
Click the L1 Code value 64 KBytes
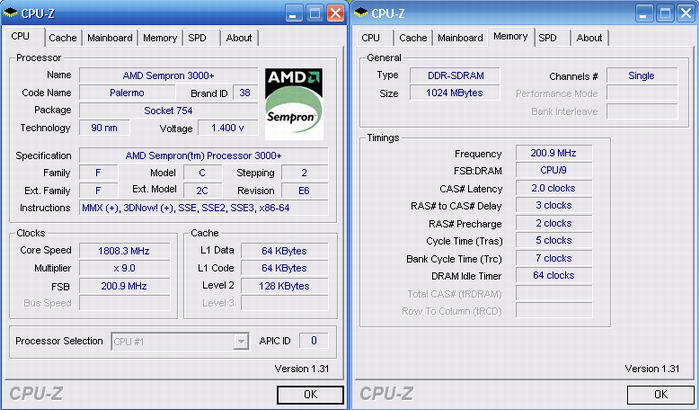click(284, 268)
